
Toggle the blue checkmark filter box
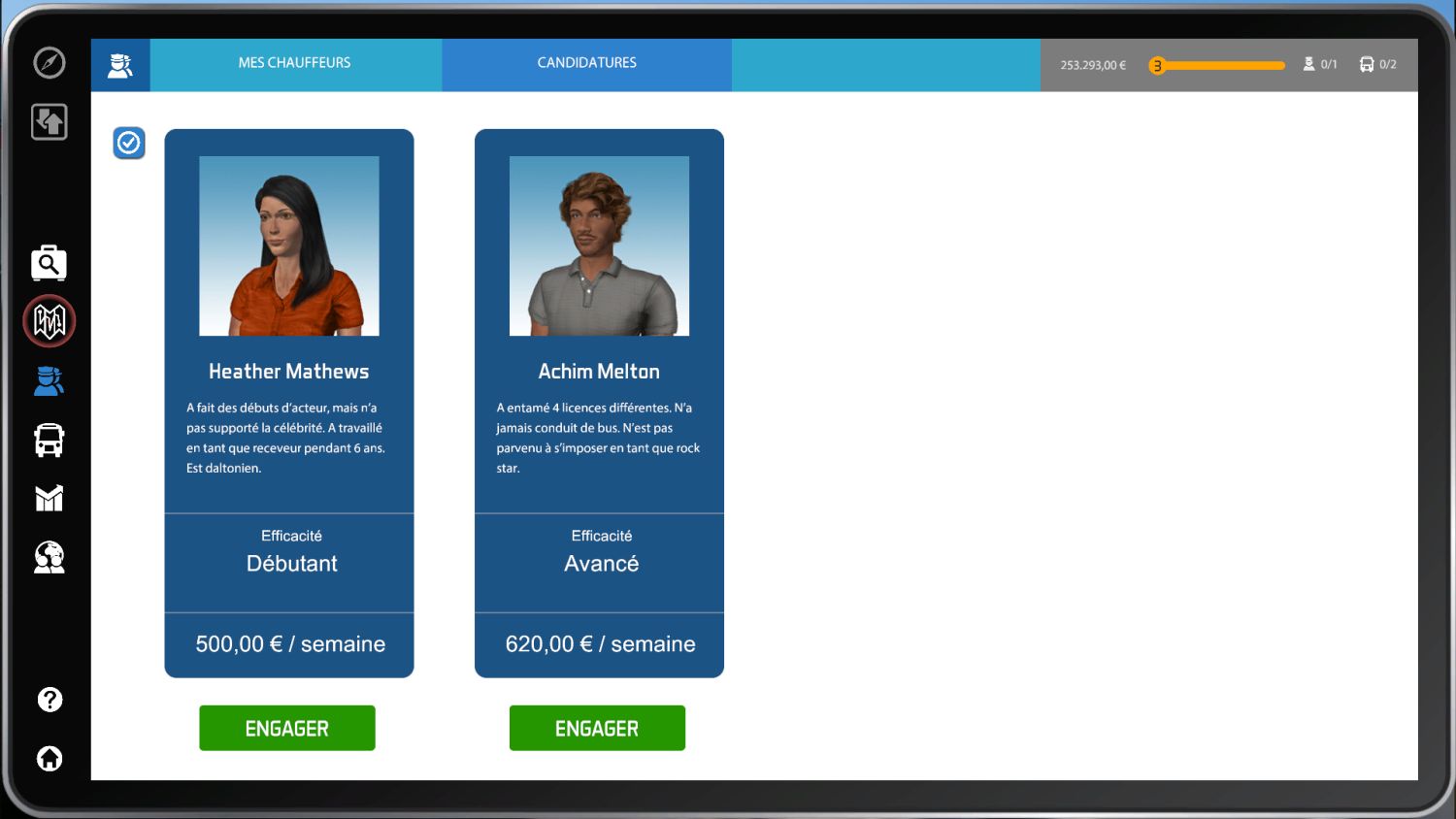[129, 144]
